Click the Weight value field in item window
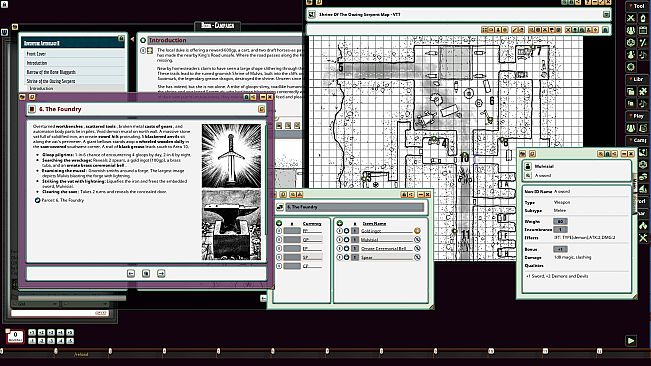651x366 pixels. [560, 221]
